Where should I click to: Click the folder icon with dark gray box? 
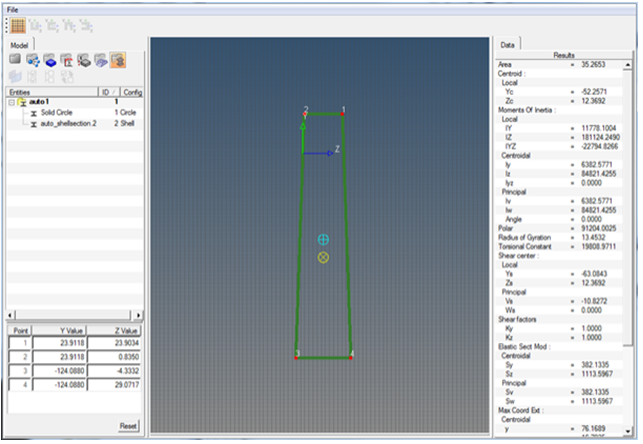point(83,61)
